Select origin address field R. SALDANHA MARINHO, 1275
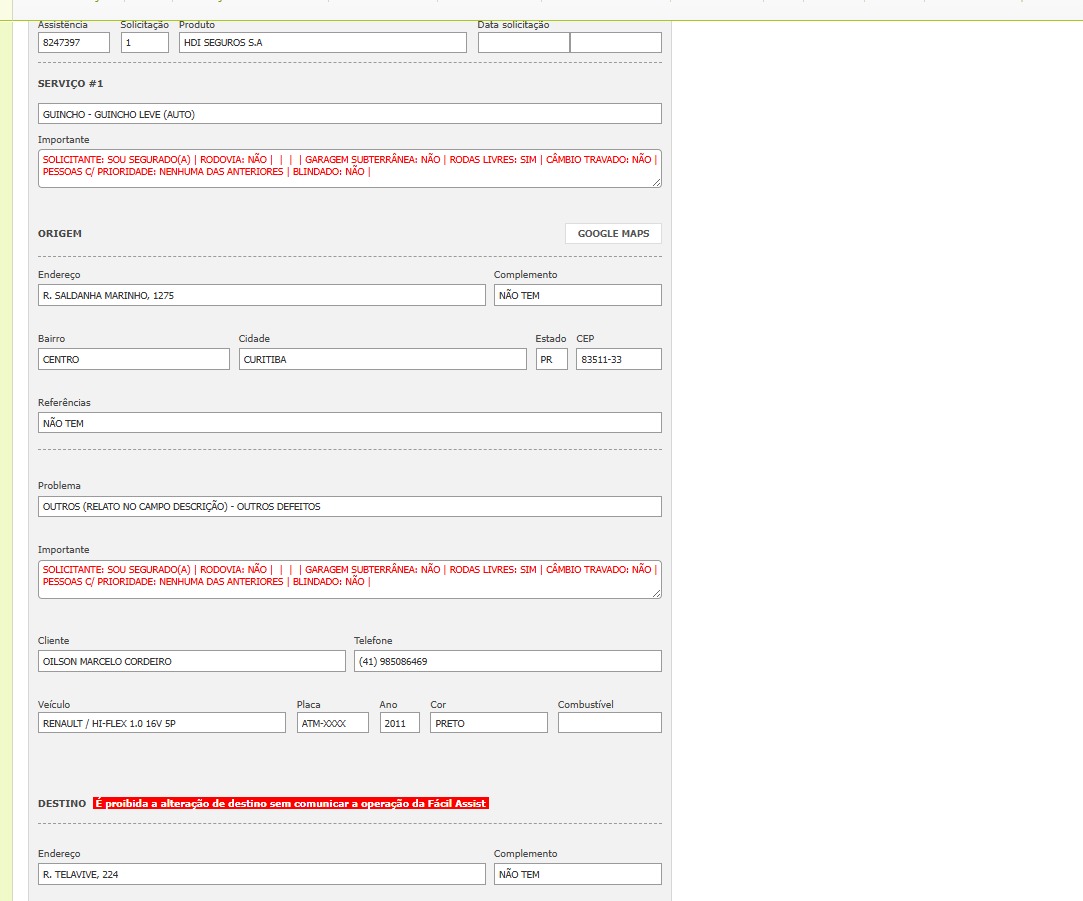The width and height of the screenshot is (1083, 901). click(x=261, y=296)
